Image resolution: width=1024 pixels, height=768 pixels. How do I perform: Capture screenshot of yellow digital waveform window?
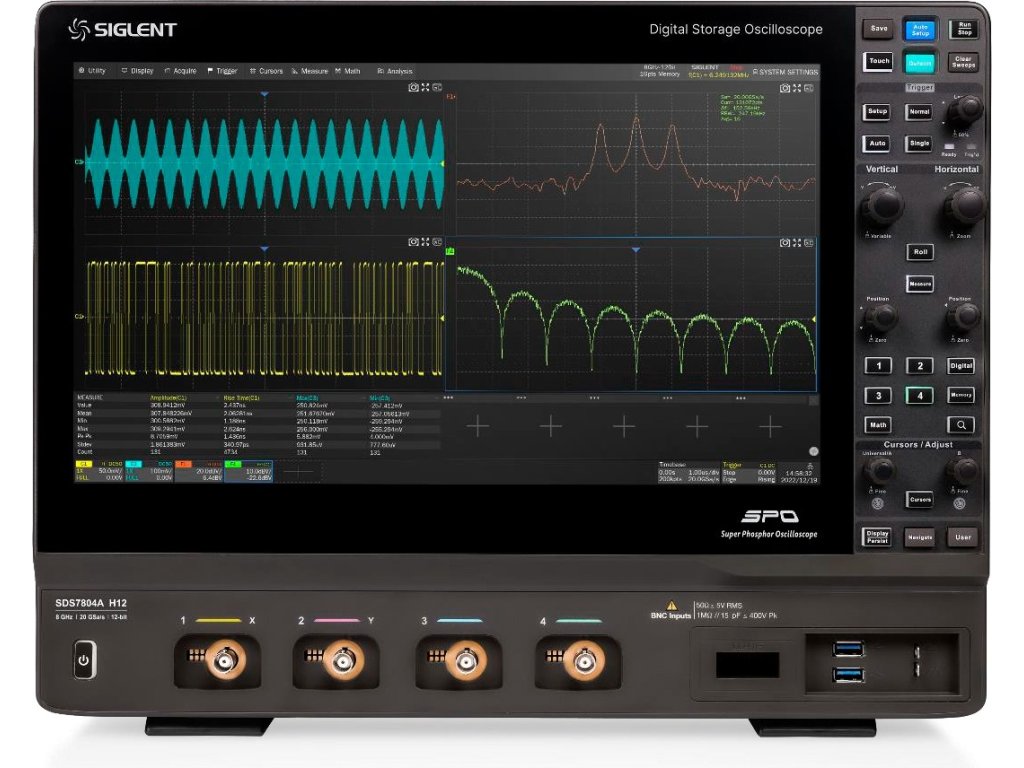[413, 242]
